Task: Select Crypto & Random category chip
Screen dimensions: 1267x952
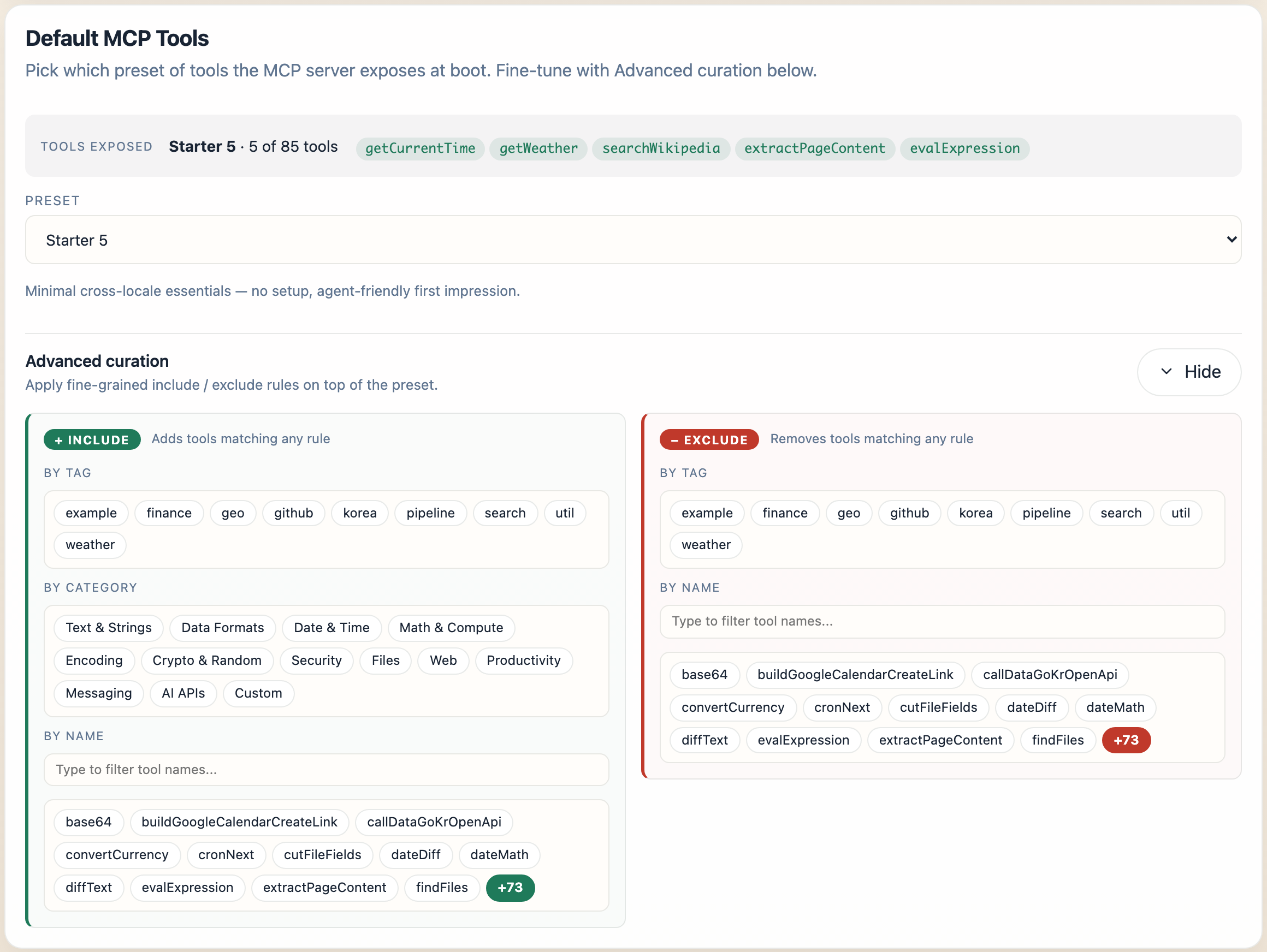Action: click(207, 661)
